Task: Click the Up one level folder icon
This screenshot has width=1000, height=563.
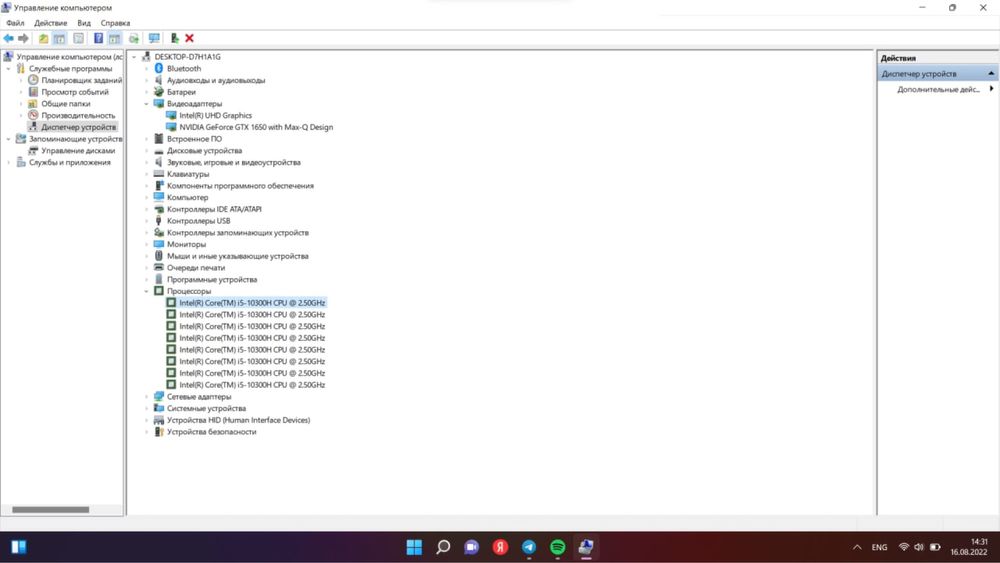Action: (x=43, y=39)
